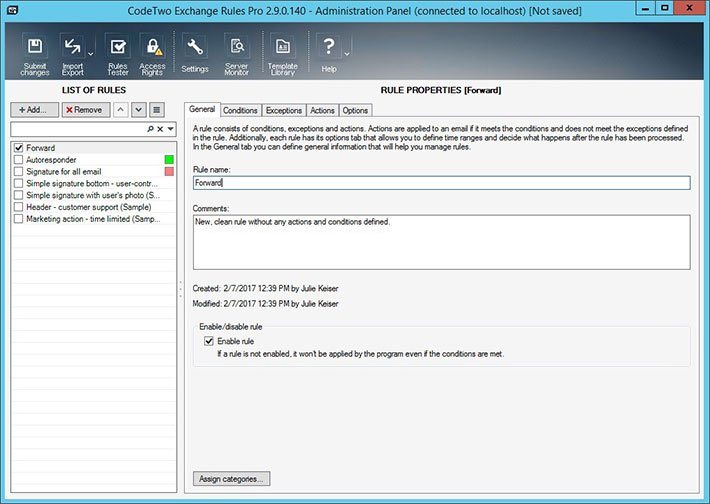Image resolution: width=710 pixels, height=504 pixels.
Task: Clear the rule search filter
Action: point(160,129)
